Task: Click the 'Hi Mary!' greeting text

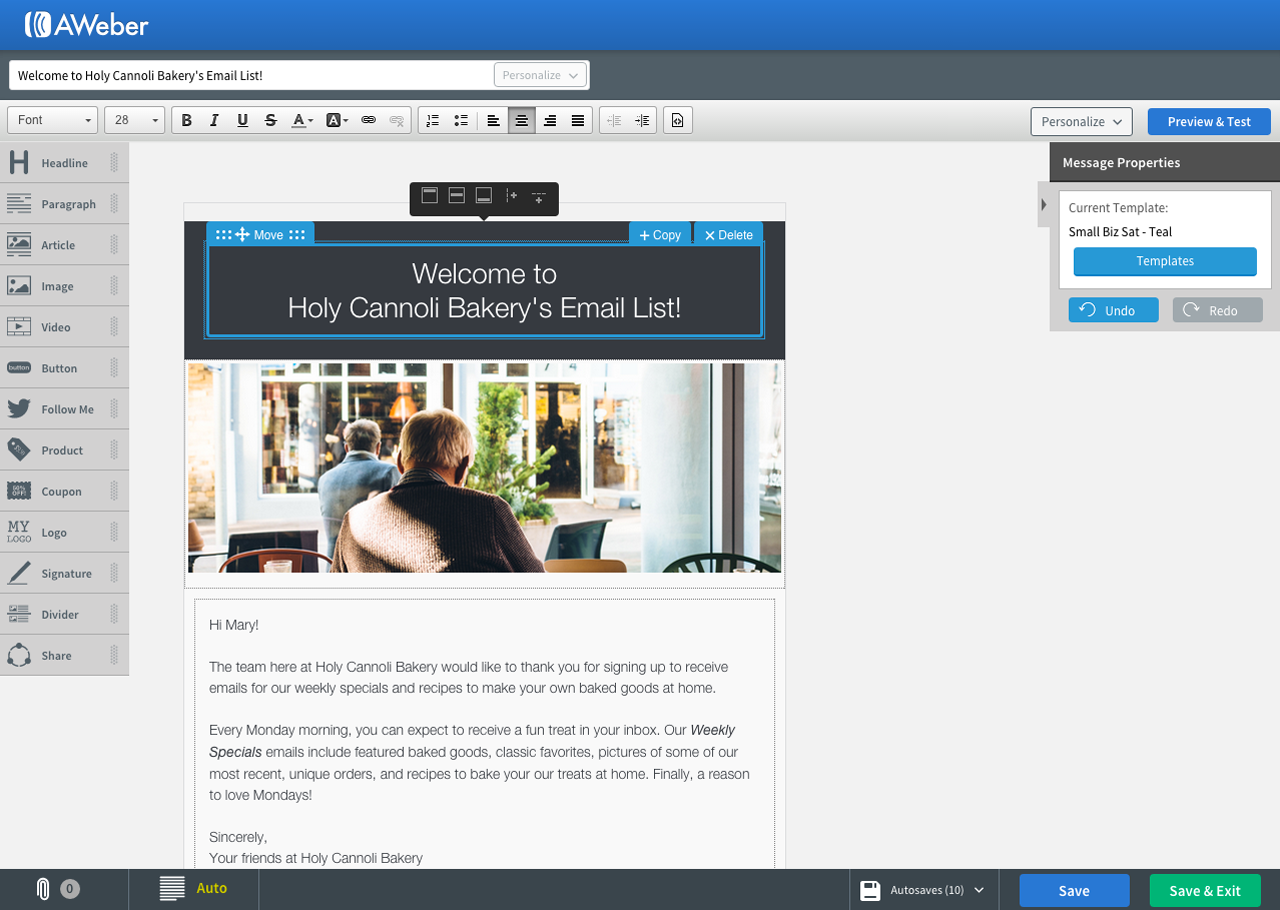Action: coord(234,625)
